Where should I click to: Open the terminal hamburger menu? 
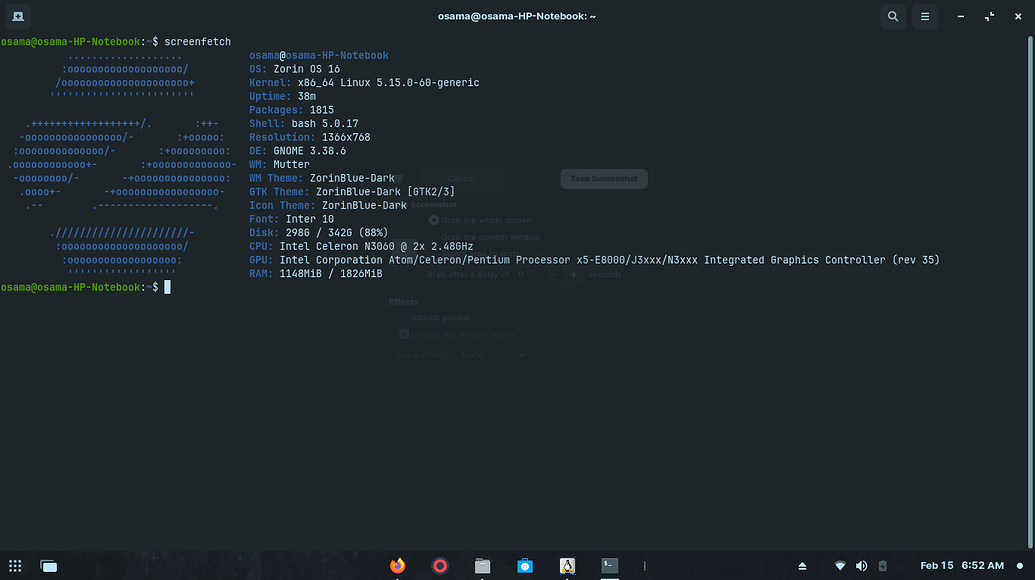tap(925, 16)
